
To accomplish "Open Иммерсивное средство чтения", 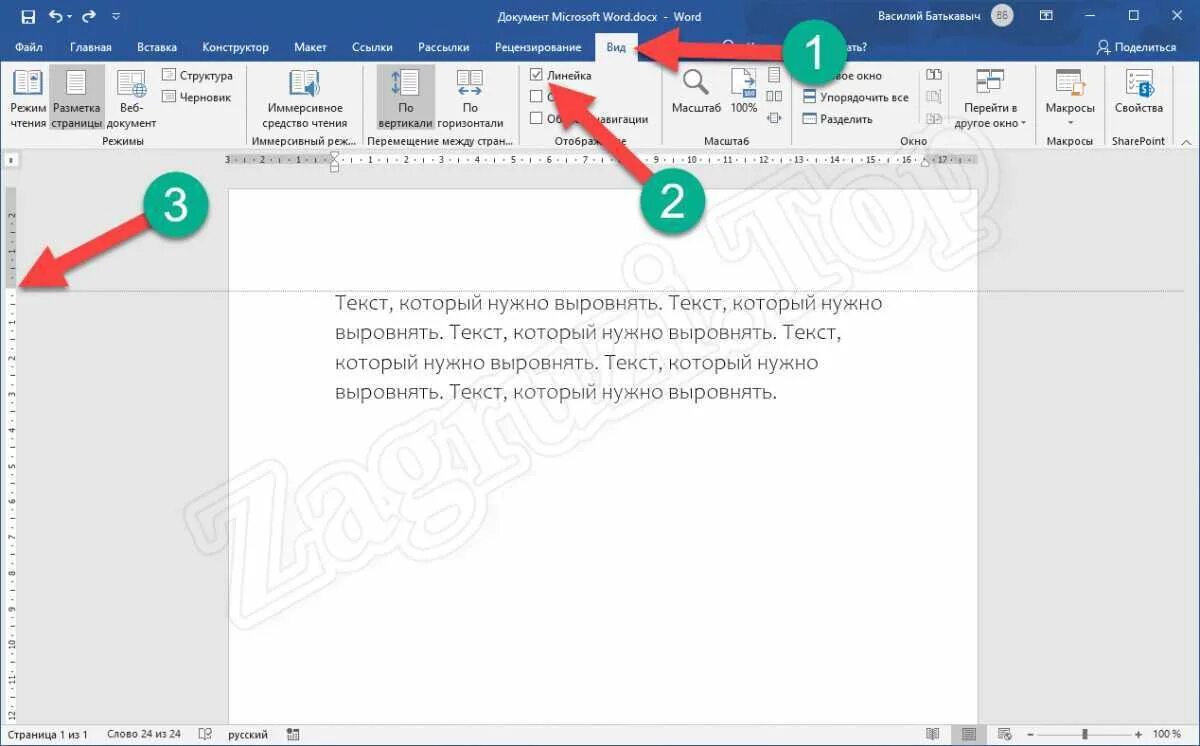I will coord(304,100).
